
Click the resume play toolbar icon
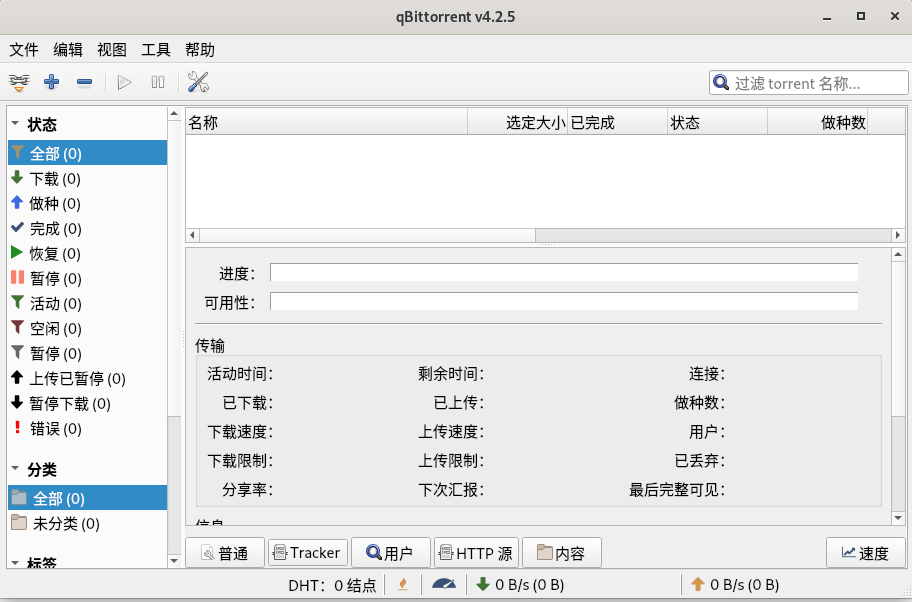(x=124, y=83)
